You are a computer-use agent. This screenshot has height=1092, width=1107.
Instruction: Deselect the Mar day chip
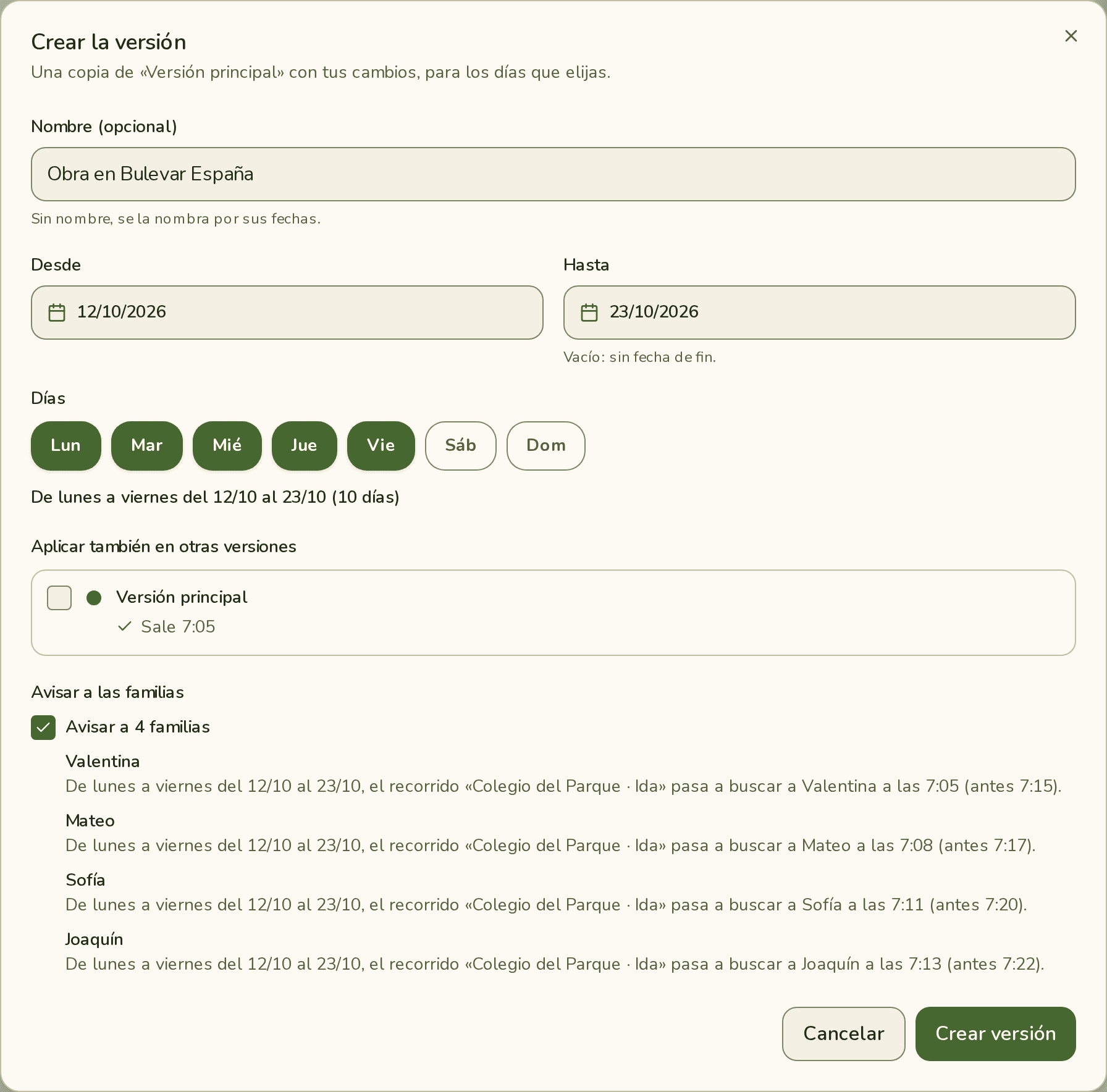147,446
